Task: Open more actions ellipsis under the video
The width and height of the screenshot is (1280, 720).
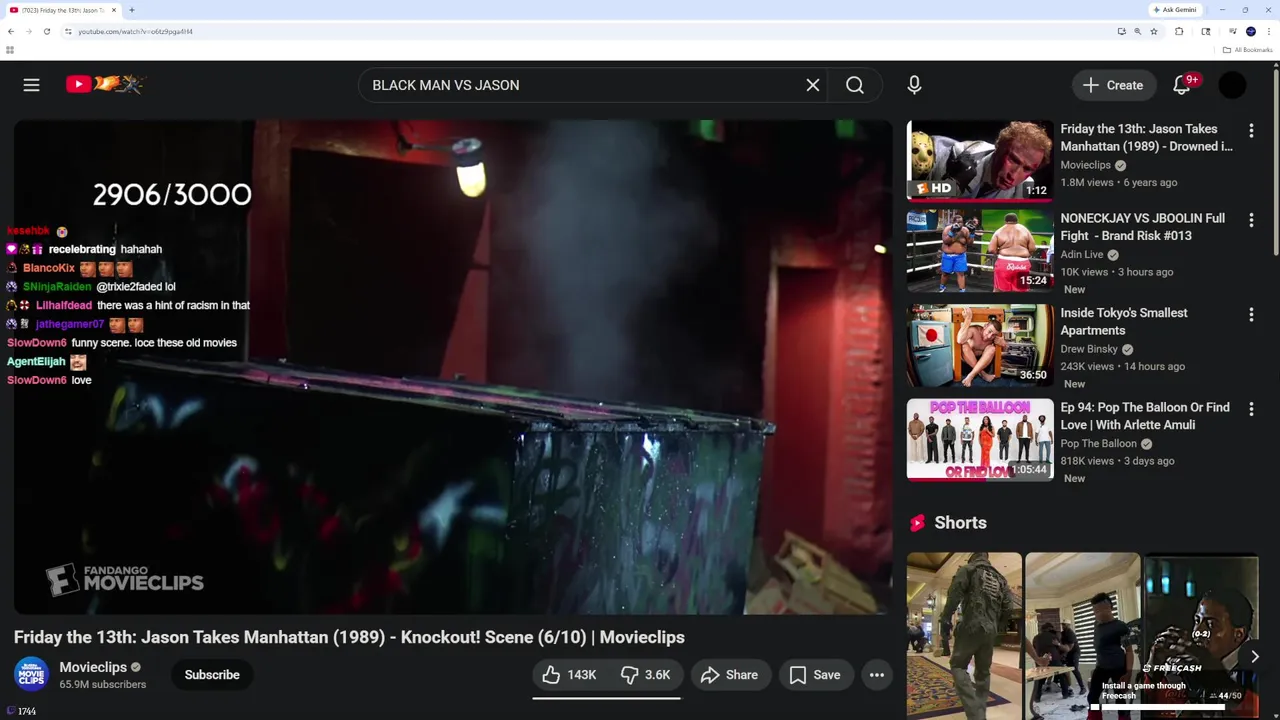Action: pos(877,675)
